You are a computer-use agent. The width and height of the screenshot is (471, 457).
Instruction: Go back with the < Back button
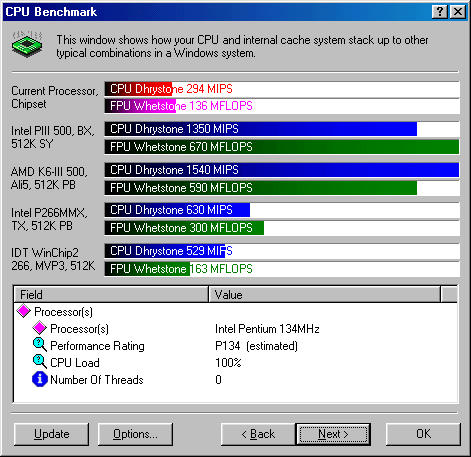[258, 434]
